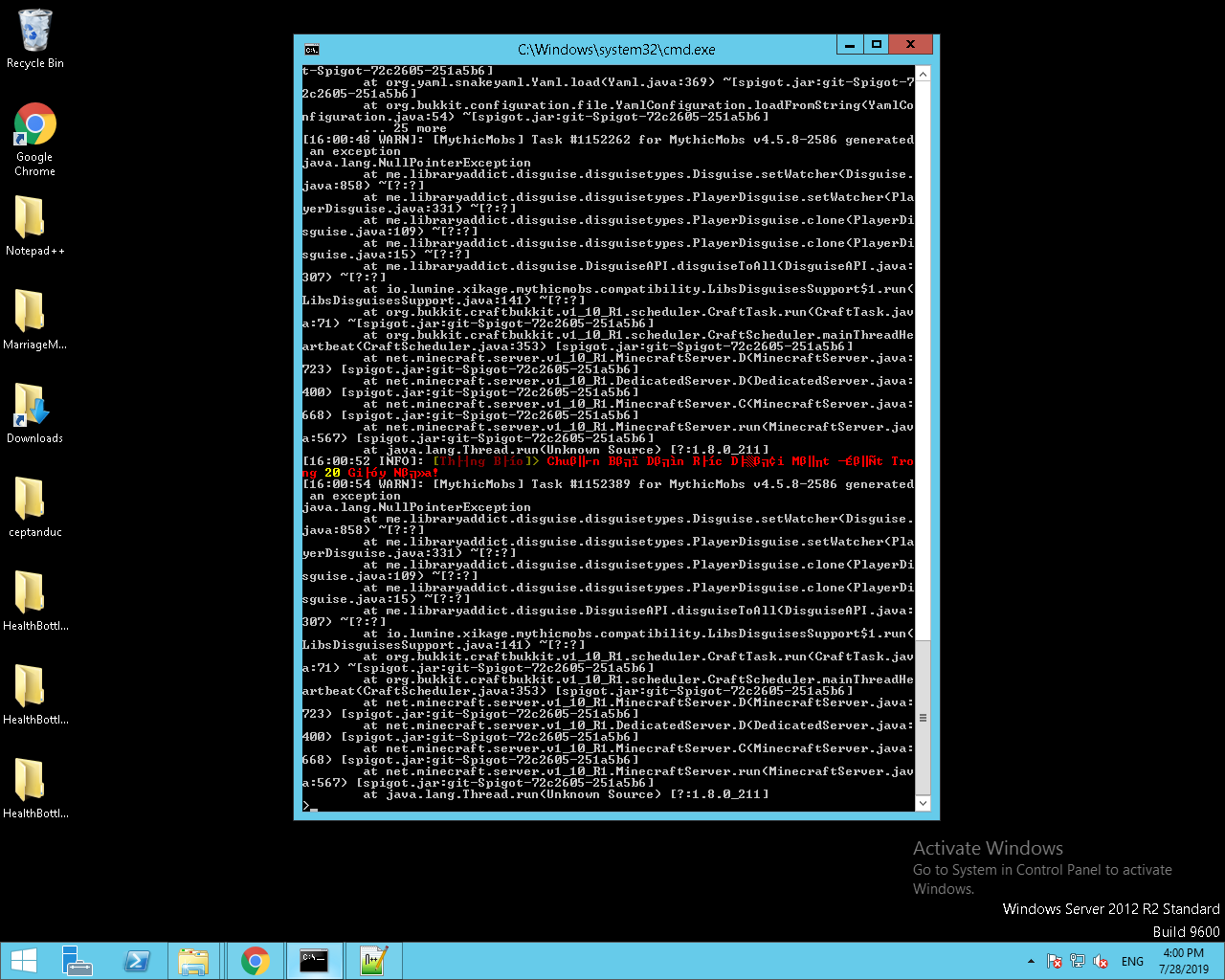Switch to Google Chrome on the taskbar
This screenshot has width=1225, height=980.
point(255,961)
